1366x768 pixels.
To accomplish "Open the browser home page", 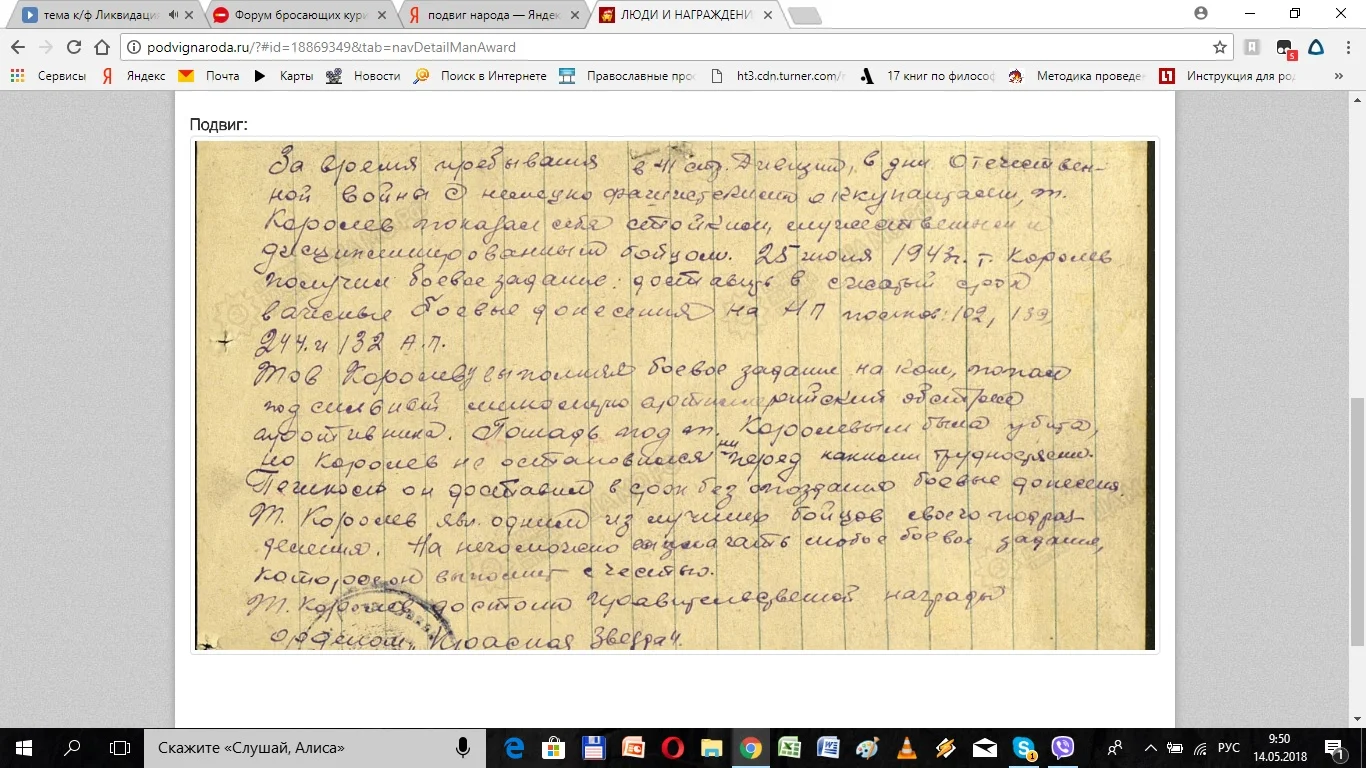I will pos(101,47).
